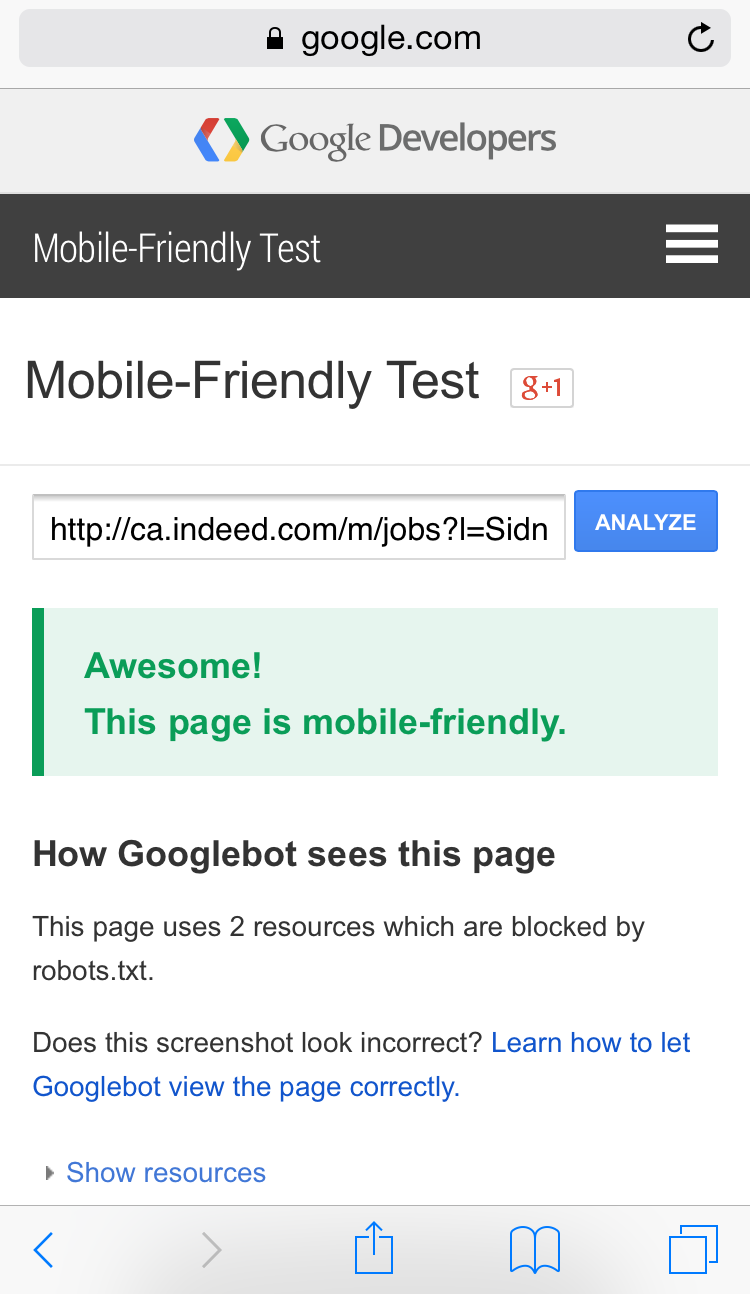Tap the Safari reload page icon
The width and height of the screenshot is (750, 1294).
coord(700,39)
